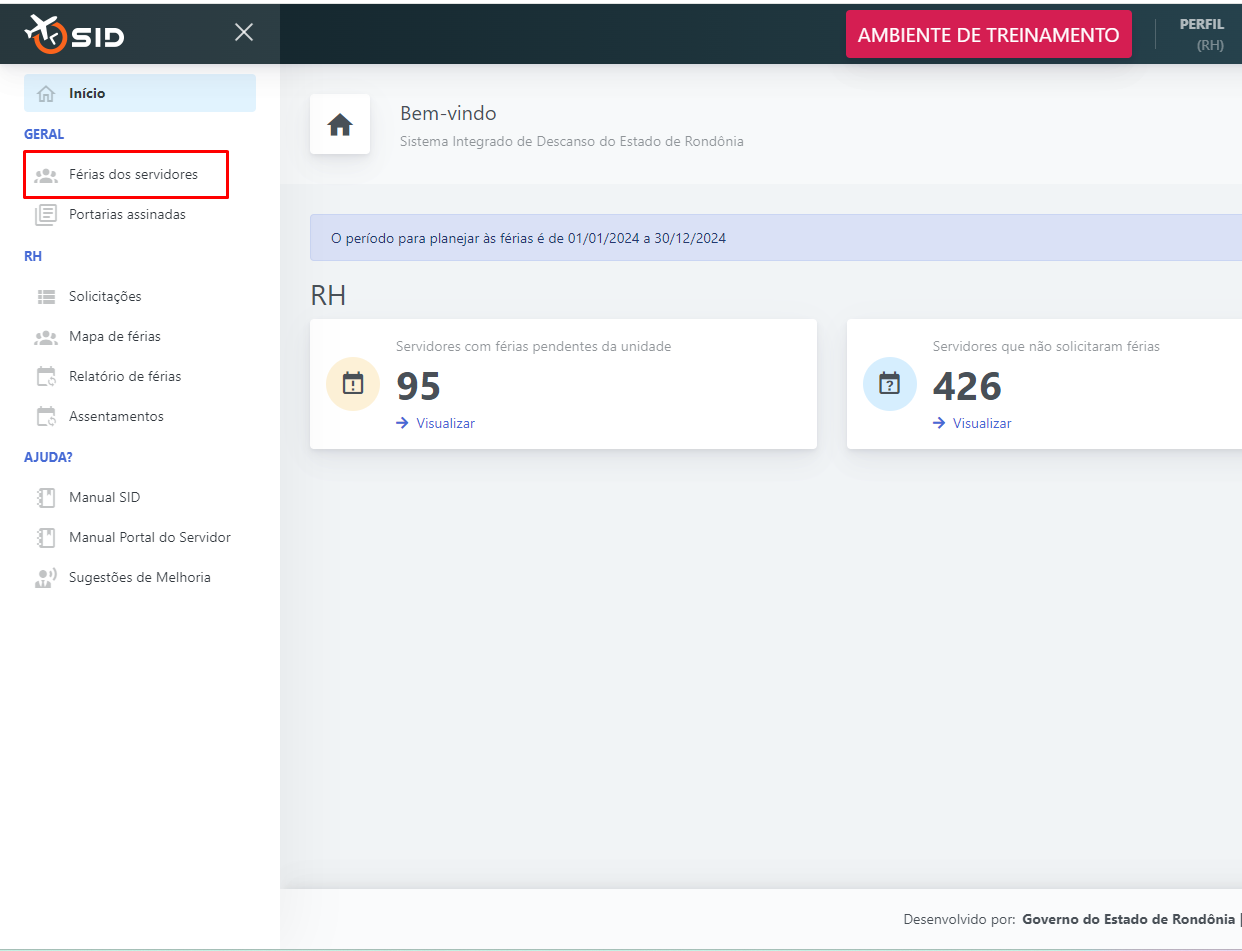This screenshot has height=951, width=1242.
Task: Click the calendar icon beside Assentamentos
Action: (x=46, y=417)
